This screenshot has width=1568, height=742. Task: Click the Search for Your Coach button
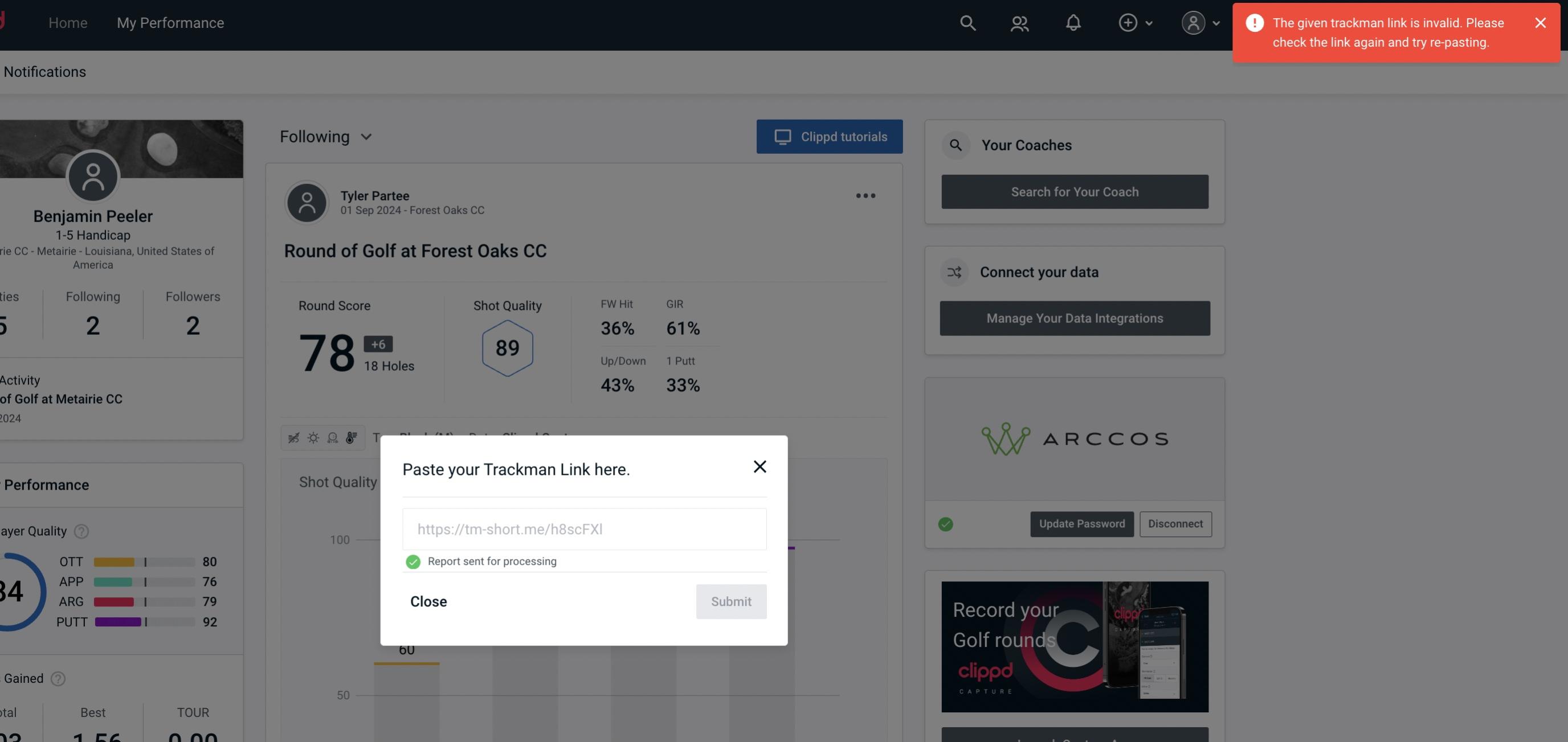[x=1075, y=192]
